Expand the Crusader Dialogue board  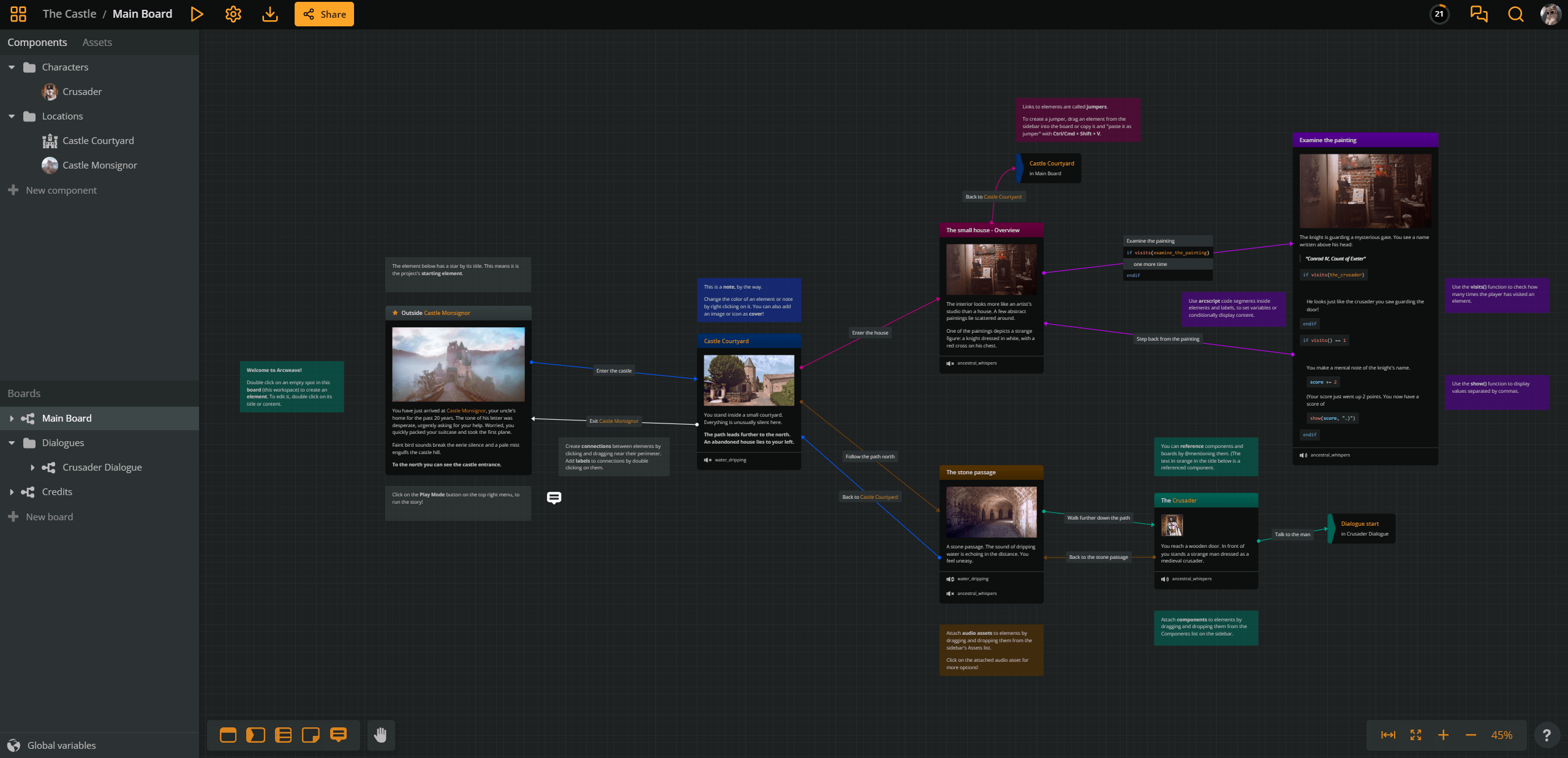coord(32,468)
